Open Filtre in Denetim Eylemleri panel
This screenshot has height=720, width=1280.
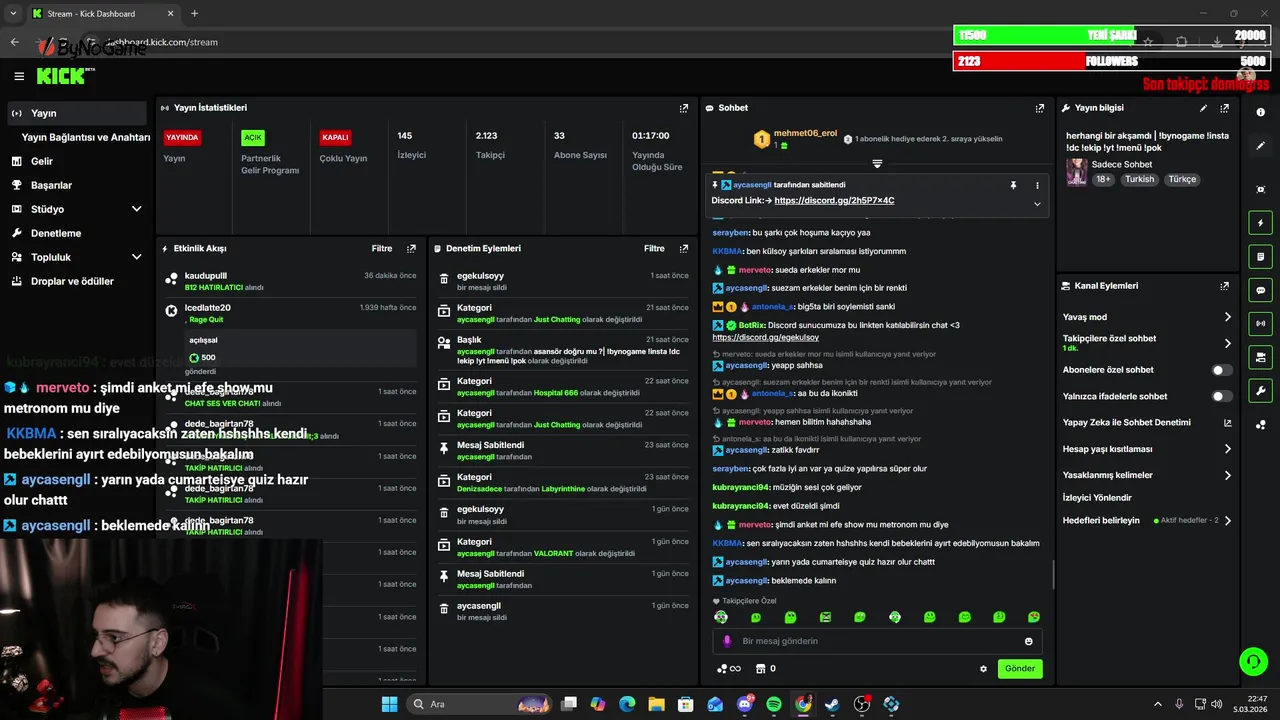point(654,249)
